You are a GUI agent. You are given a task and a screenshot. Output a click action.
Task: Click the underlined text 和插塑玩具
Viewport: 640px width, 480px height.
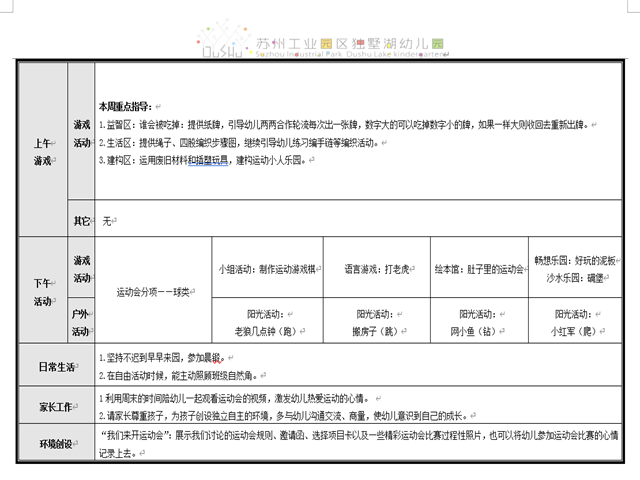pos(208,160)
